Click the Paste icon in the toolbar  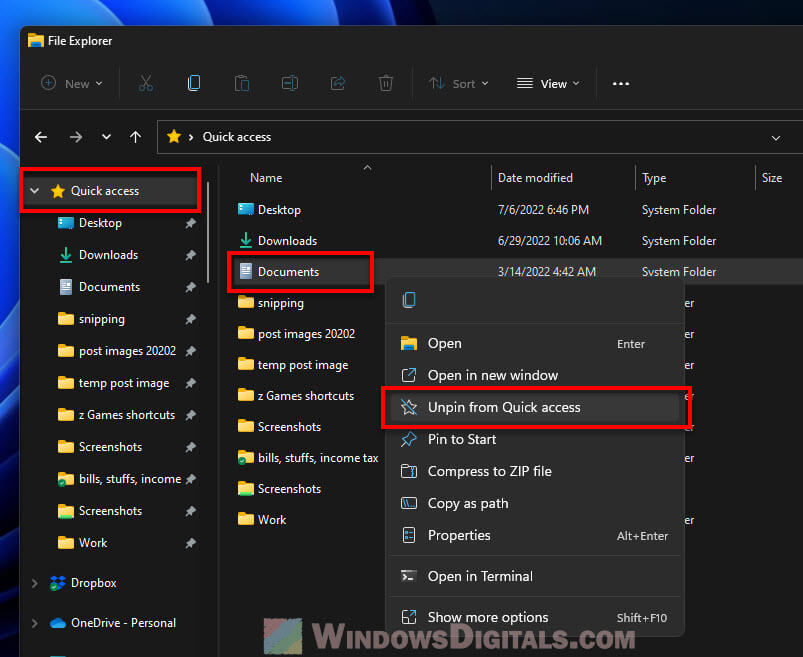[242, 83]
